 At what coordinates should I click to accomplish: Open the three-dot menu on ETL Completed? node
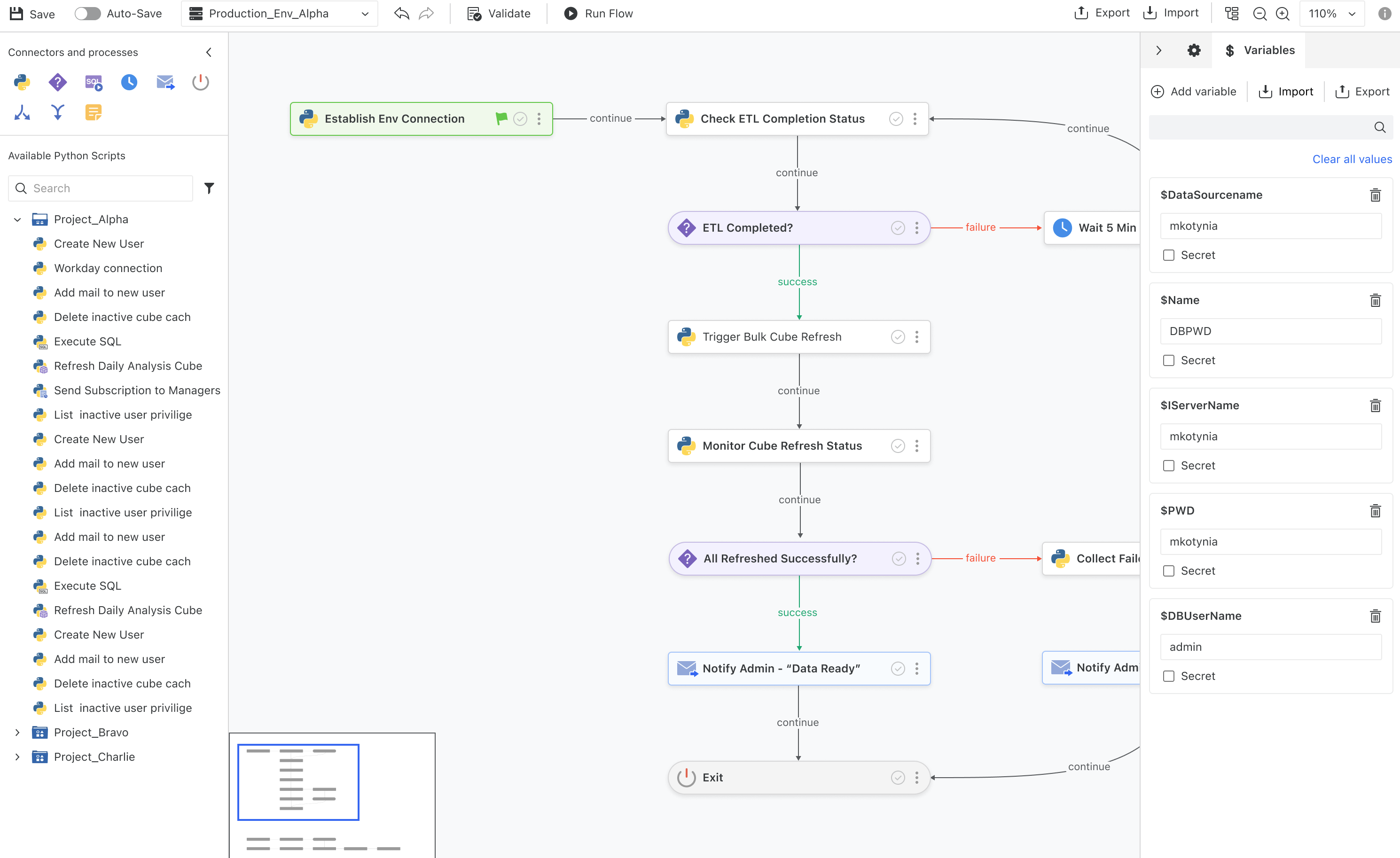coord(916,228)
